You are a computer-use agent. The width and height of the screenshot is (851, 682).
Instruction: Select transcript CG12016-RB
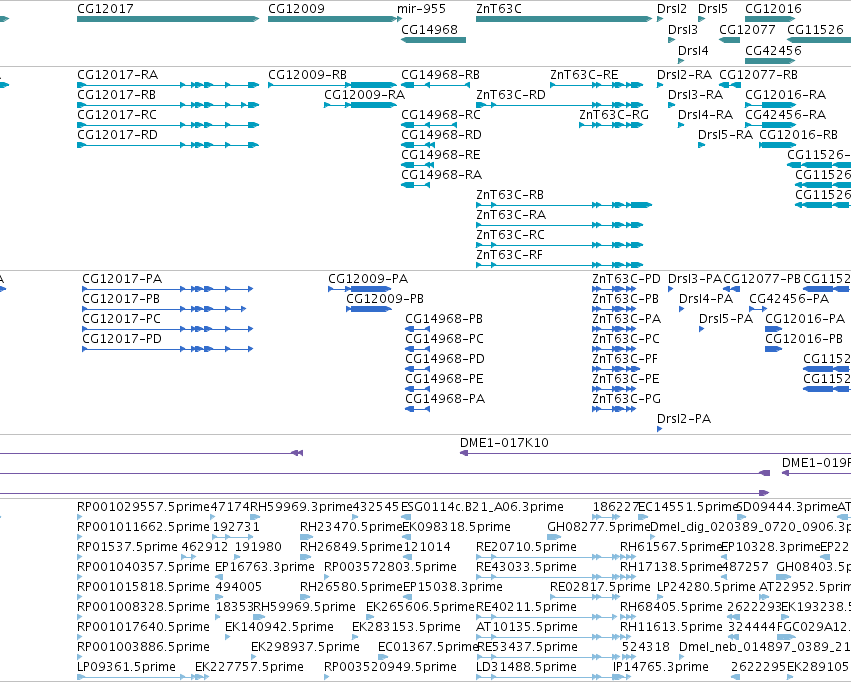coord(798,135)
